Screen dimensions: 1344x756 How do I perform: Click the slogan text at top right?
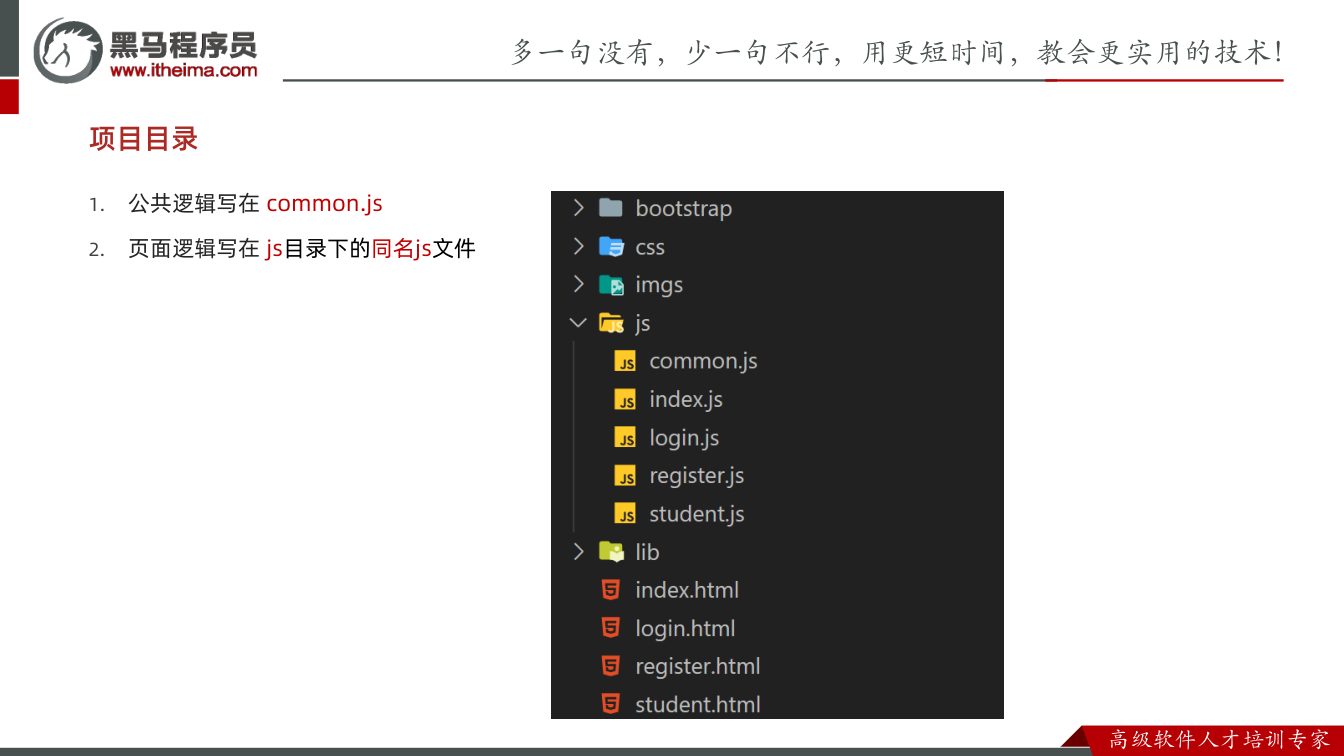897,52
